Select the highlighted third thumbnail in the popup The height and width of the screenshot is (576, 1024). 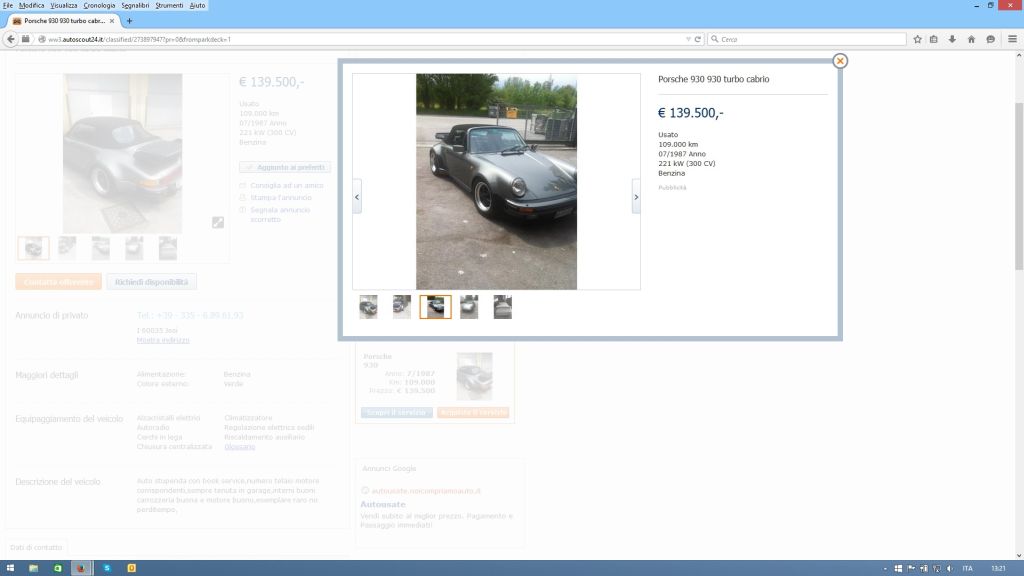coord(436,307)
